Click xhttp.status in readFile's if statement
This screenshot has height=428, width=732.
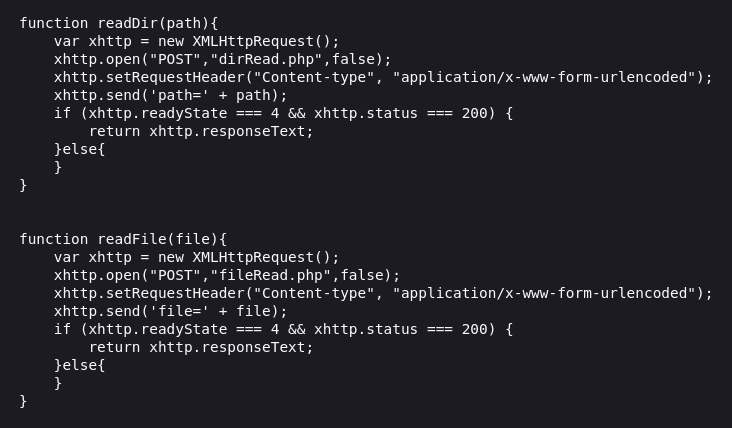pos(366,330)
